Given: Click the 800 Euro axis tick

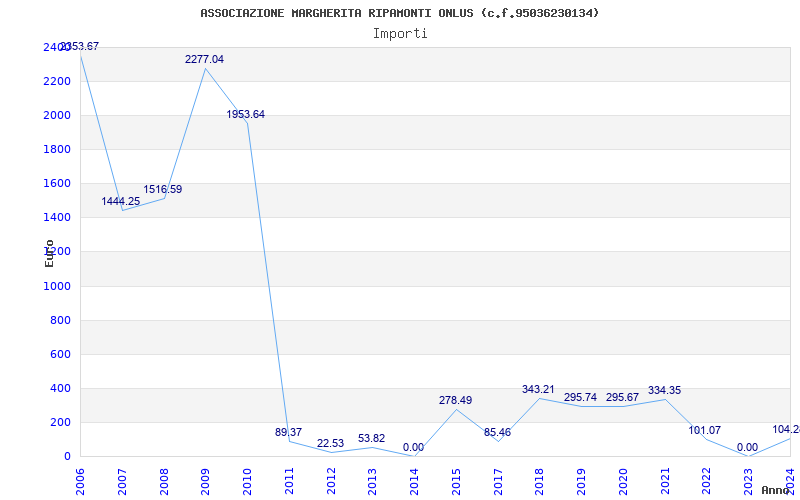Looking at the screenshot, I should click(x=61, y=320).
